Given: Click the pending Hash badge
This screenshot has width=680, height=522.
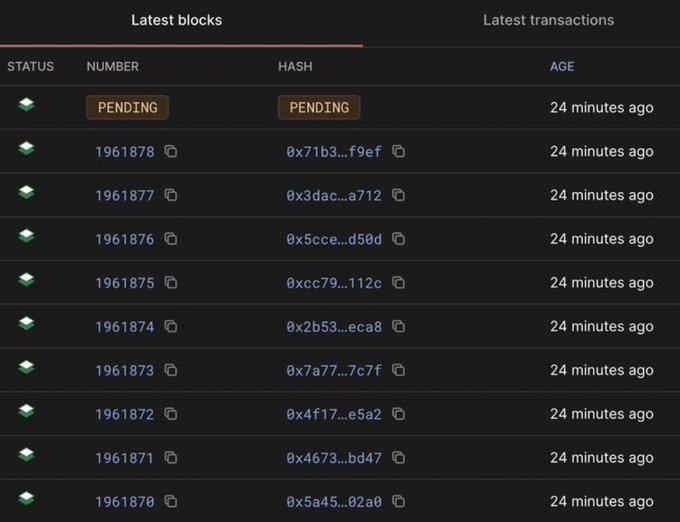Looking at the screenshot, I should tap(319, 107).
